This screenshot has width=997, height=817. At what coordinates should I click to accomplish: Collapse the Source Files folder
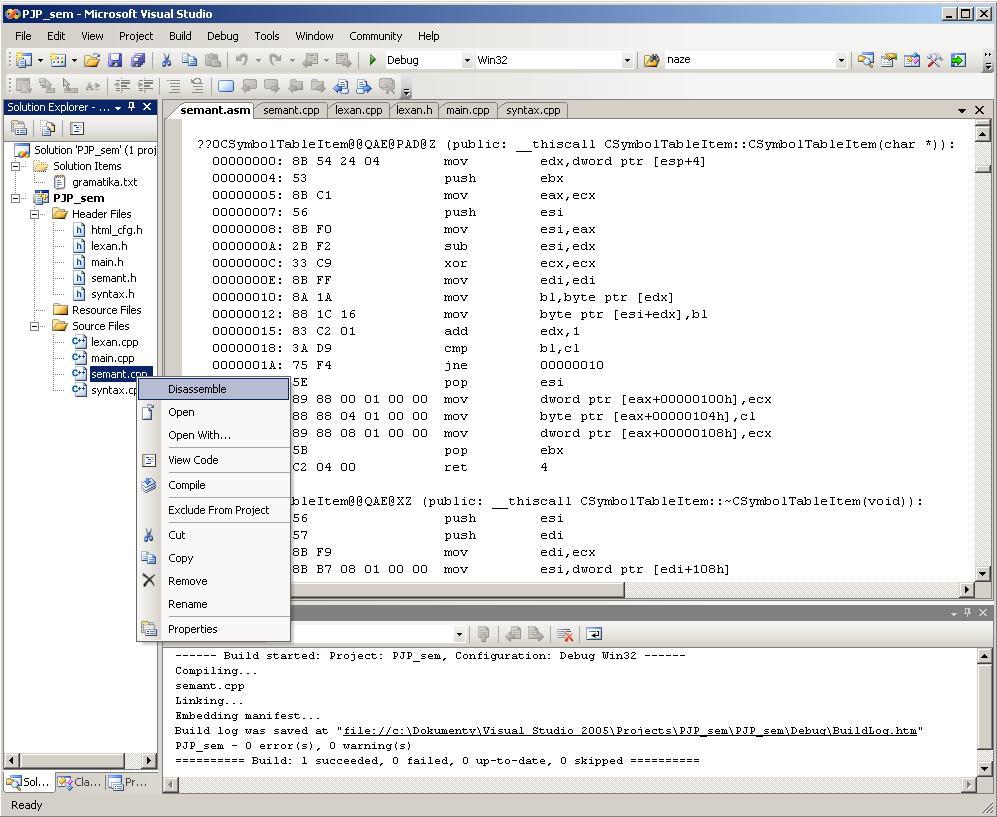(x=34, y=326)
